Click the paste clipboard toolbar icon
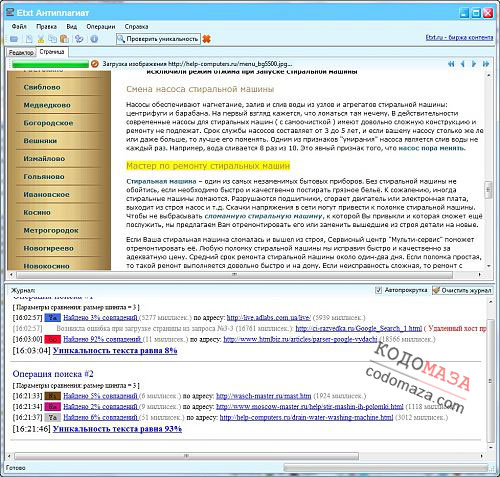500x477 pixels. 64,39
